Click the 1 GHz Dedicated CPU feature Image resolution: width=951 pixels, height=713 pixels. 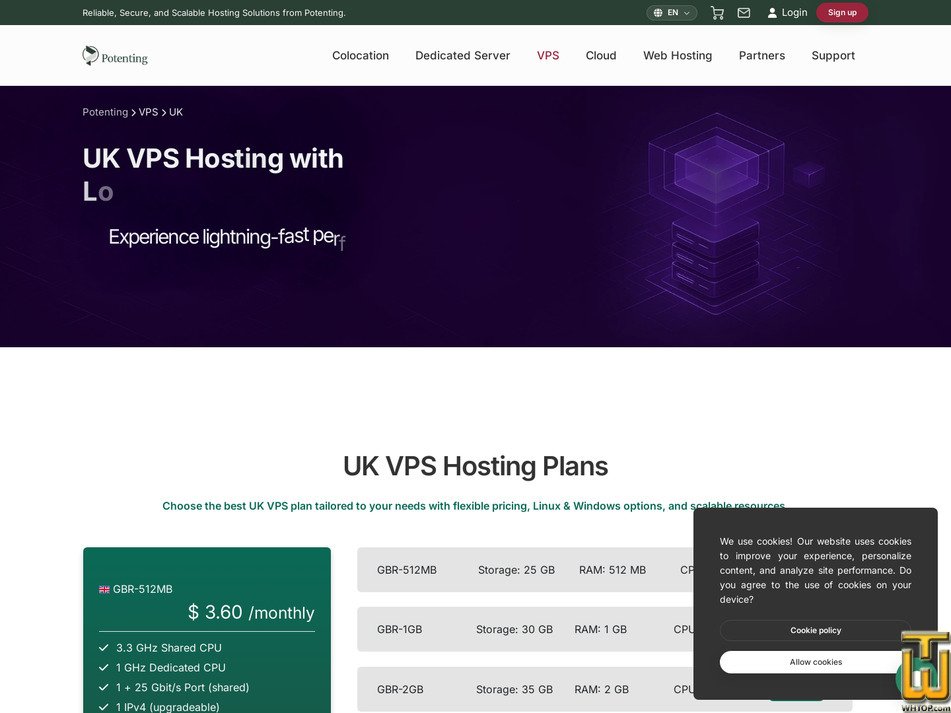point(170,668)
